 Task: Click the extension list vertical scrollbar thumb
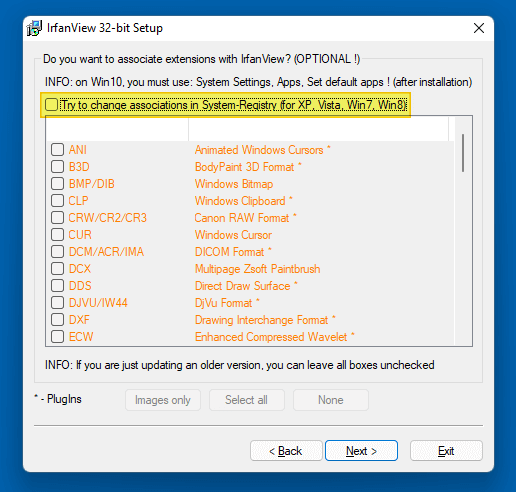463,153
